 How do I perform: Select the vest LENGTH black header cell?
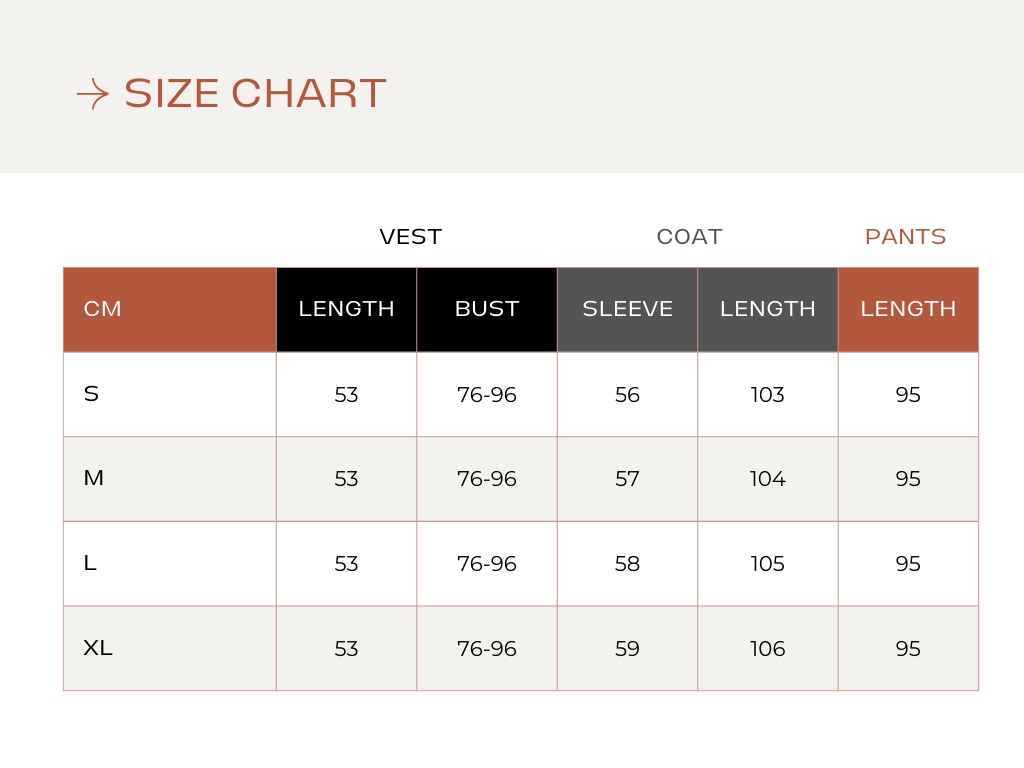pos(346,310)
